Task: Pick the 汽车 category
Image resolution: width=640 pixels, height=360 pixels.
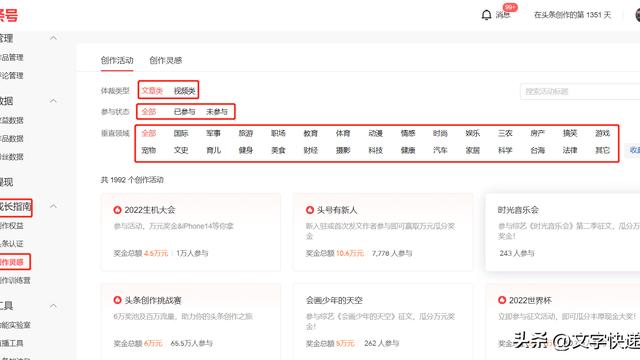Action: click(x=440, y=150)
